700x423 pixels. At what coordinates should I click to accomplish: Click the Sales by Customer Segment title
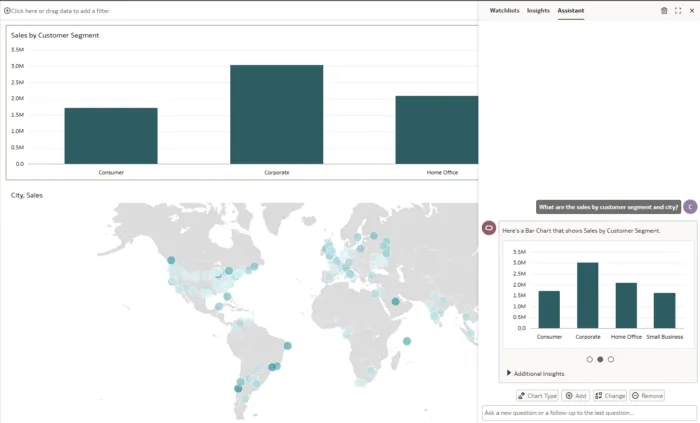[55, 35]
